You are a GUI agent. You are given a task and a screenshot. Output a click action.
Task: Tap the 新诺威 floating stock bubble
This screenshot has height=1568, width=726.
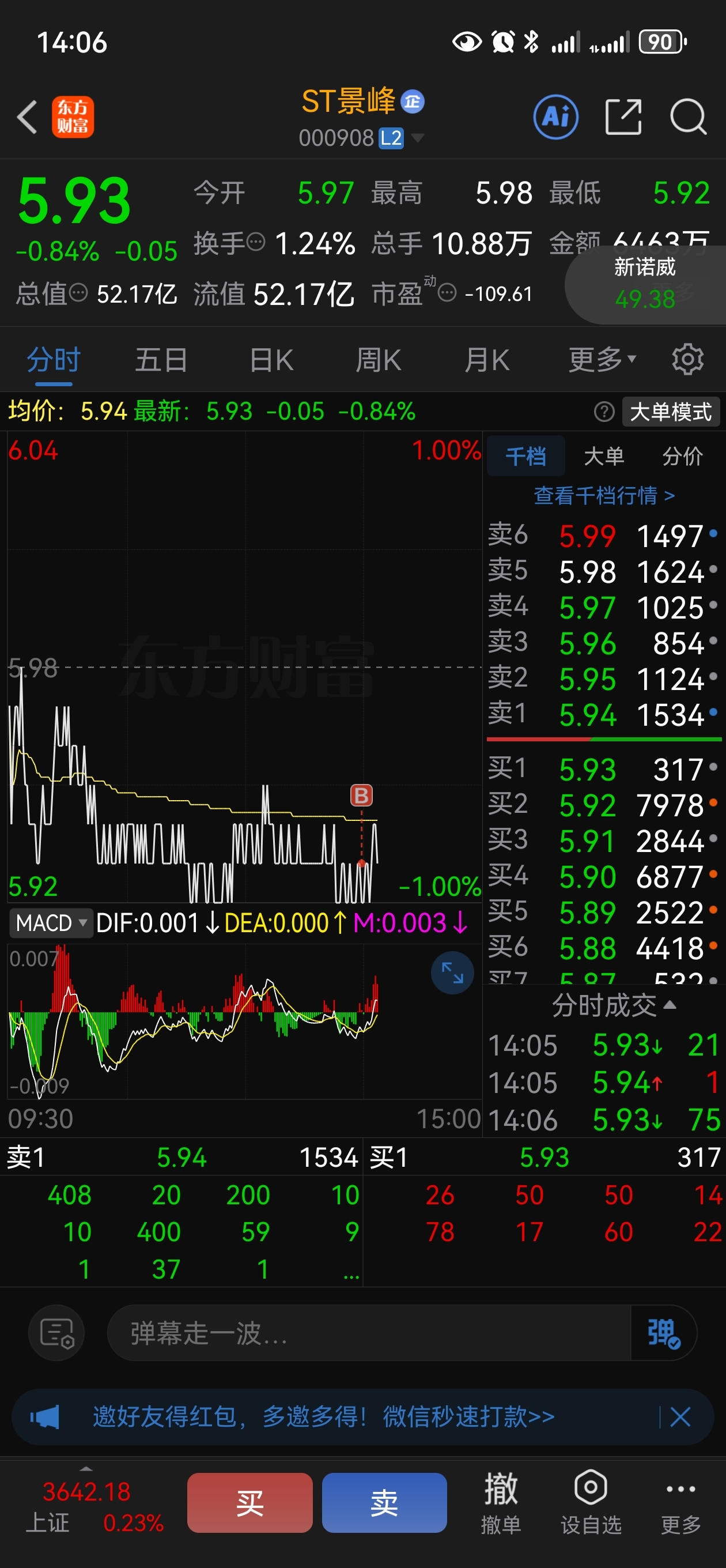click(x=645, y=284)
